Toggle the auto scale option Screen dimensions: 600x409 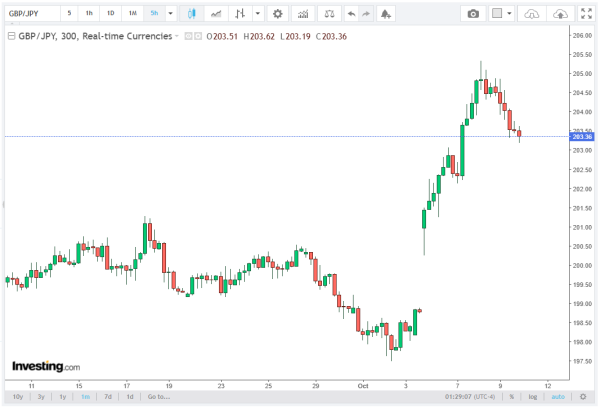(557, 396)
